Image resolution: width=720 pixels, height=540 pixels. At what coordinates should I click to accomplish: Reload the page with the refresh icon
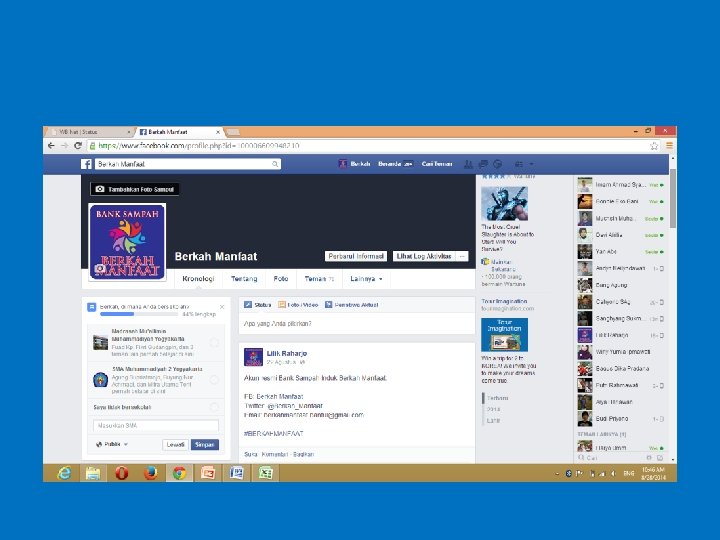78,146
